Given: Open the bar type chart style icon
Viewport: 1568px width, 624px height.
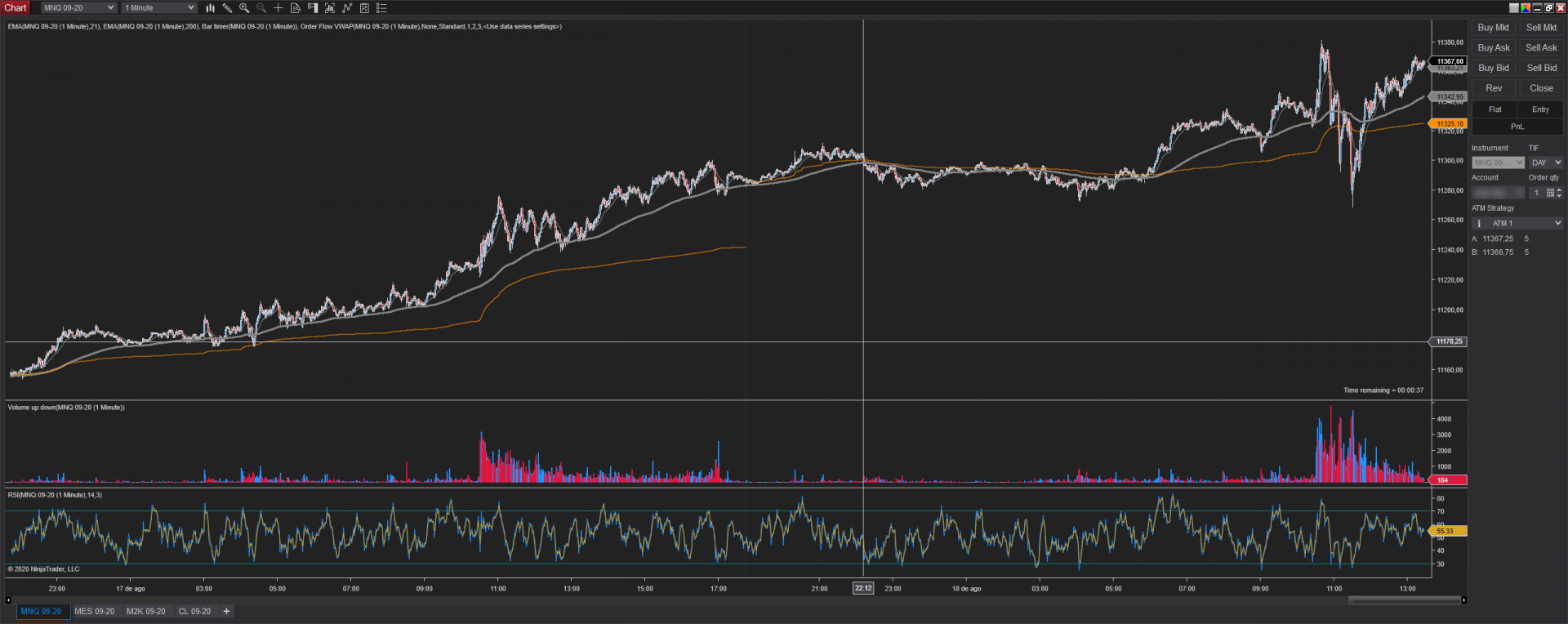Looking at the screenshot, I should [x=210, y=8].
